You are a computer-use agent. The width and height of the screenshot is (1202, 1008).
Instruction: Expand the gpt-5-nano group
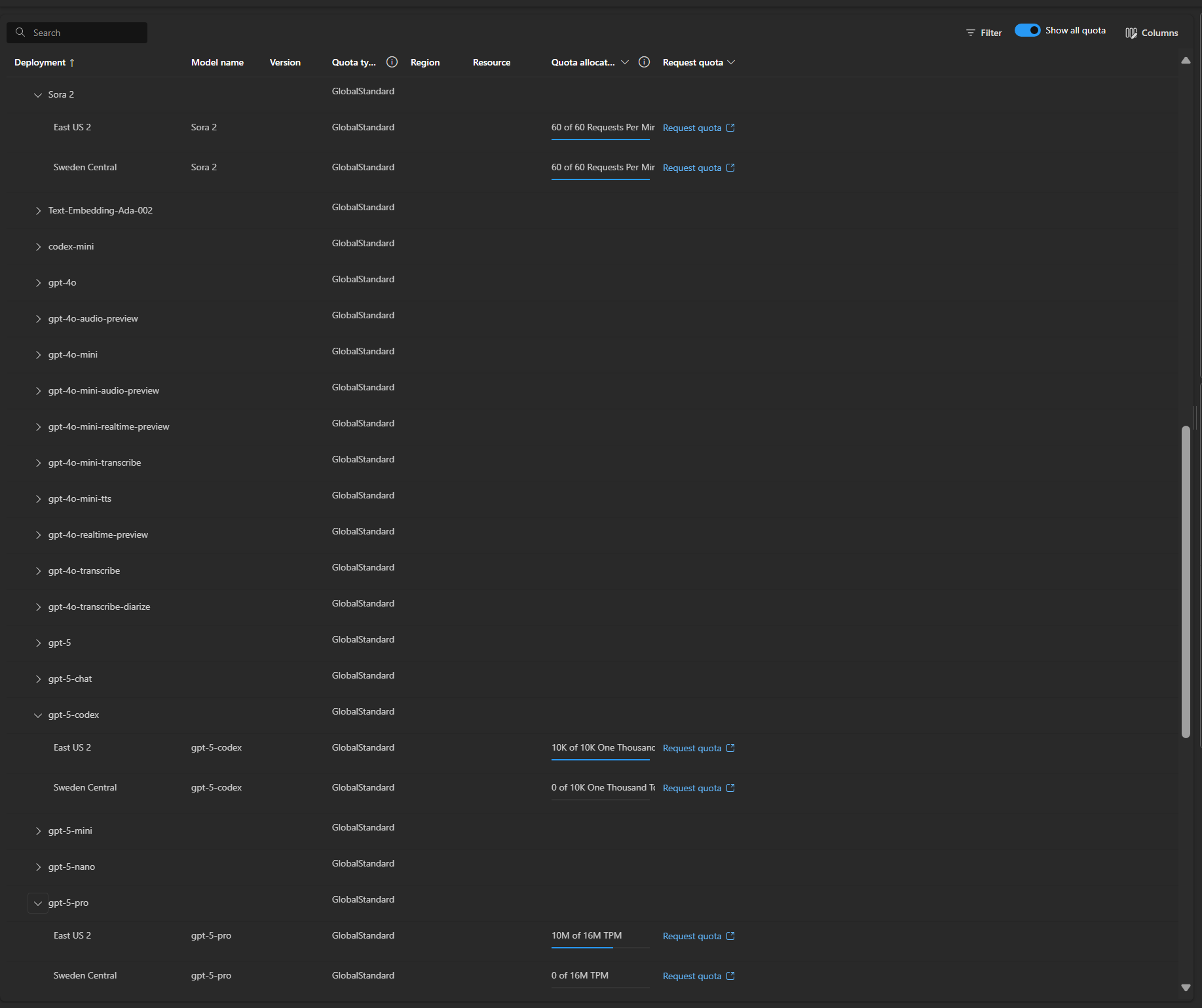pyautogui.click(x=38, y=867)
